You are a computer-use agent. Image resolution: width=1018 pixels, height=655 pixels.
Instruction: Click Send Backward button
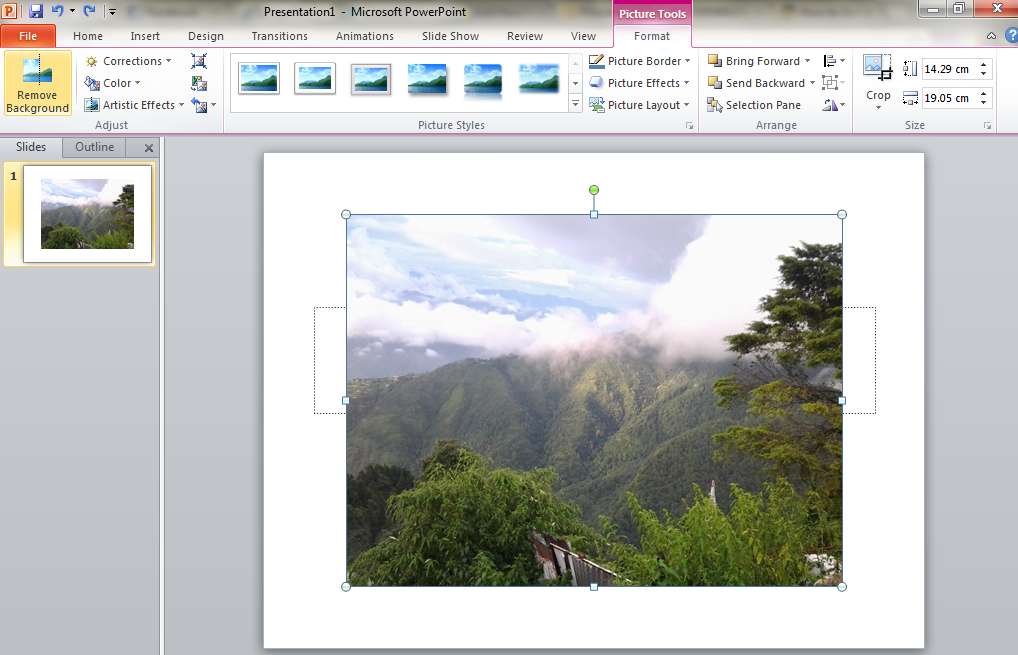[756, 83]
